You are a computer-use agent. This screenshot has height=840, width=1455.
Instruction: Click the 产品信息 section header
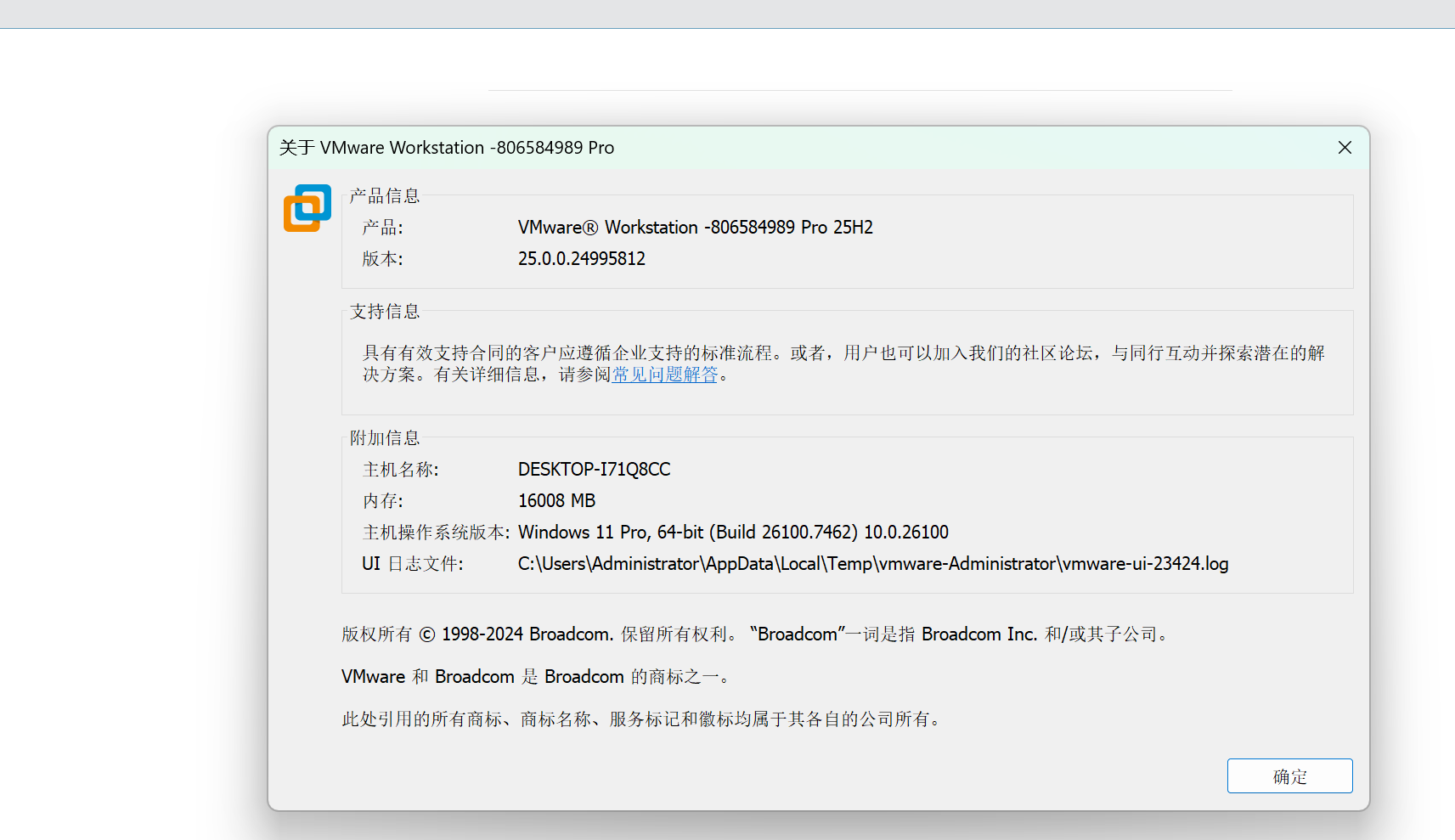(x=385, y=195)
